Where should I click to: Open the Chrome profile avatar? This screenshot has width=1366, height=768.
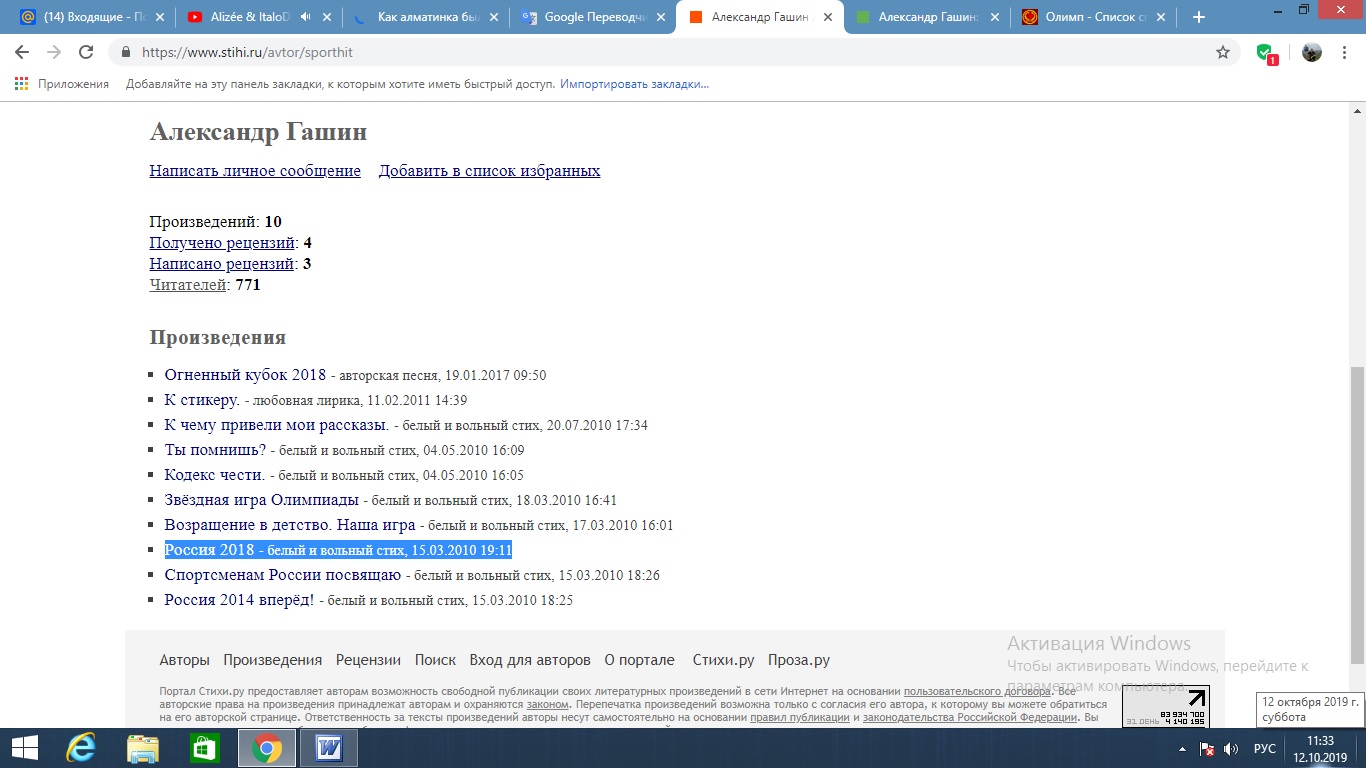pos(1312,53)
